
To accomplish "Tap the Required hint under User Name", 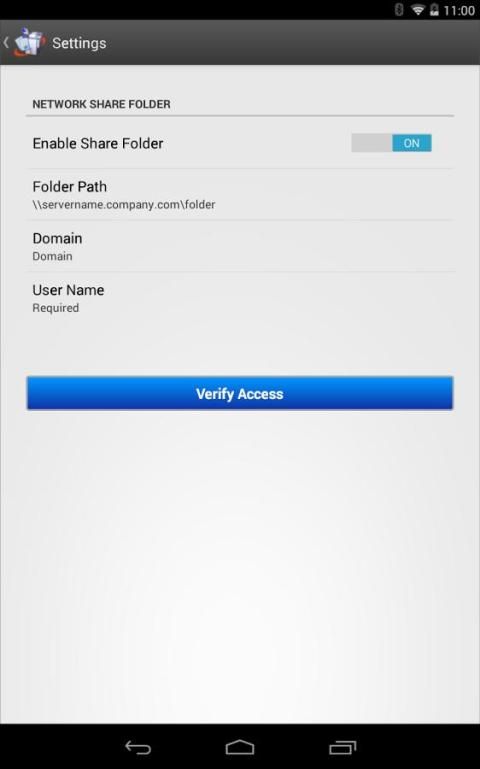I will coord(55,308).
